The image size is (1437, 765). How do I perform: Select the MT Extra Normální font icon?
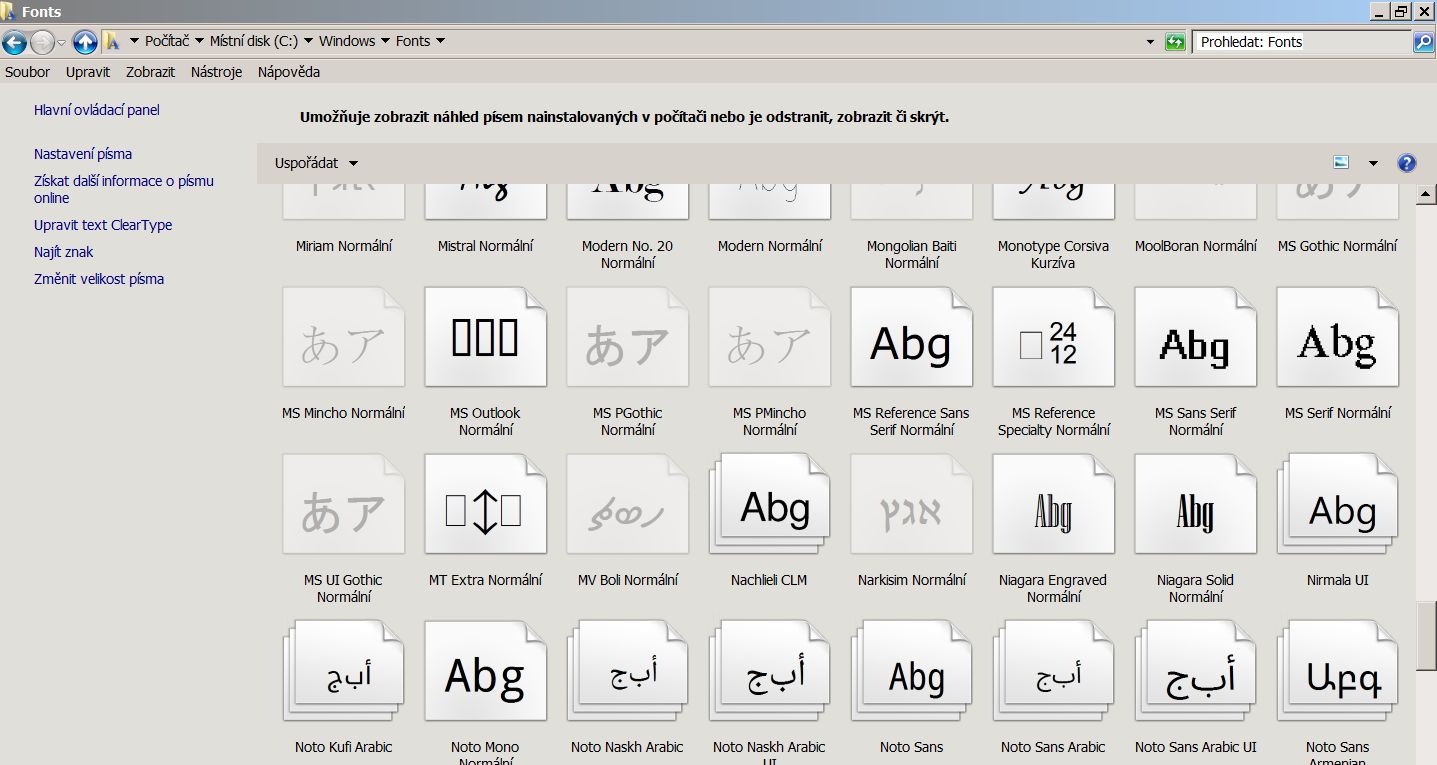[x=486, y=505]
